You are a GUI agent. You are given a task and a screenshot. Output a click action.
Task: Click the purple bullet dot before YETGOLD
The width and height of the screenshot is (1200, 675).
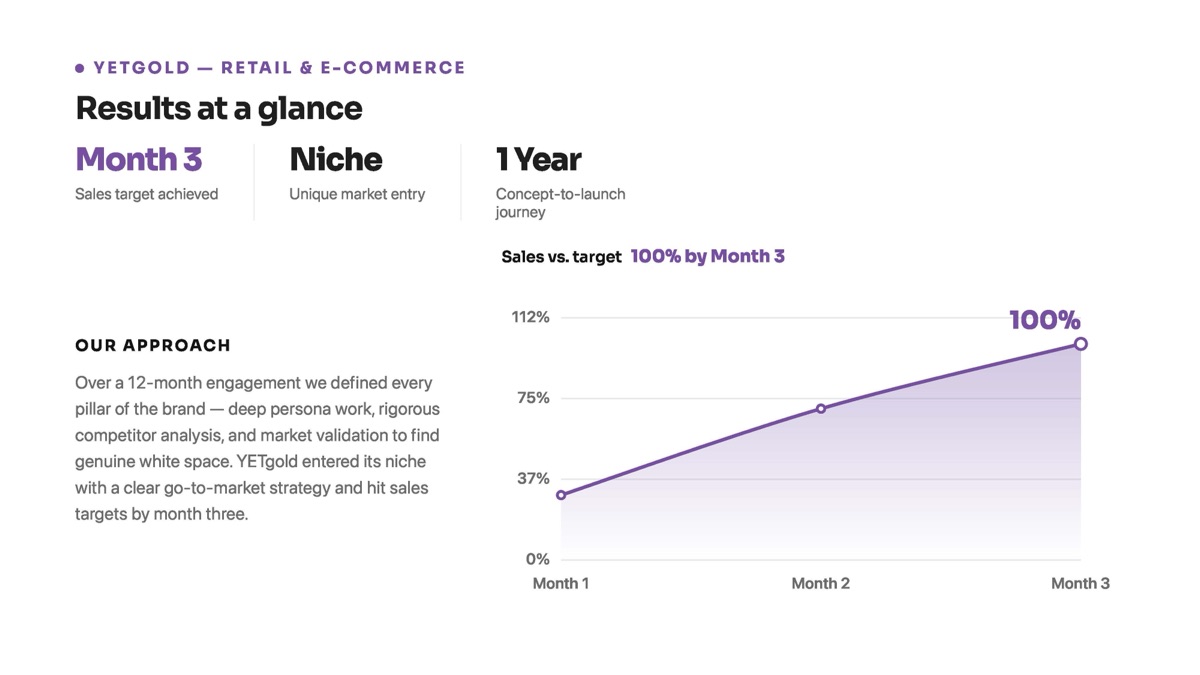point(80,69)
